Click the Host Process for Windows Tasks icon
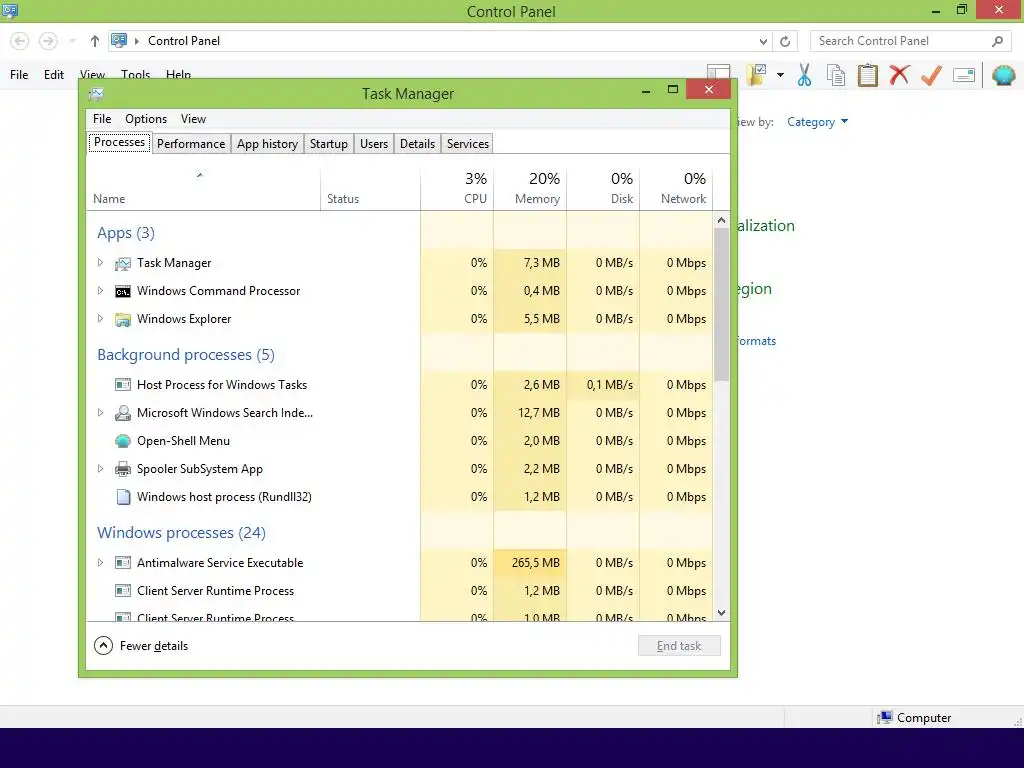This screenshot has width=1024, height=768. [123, 385]
